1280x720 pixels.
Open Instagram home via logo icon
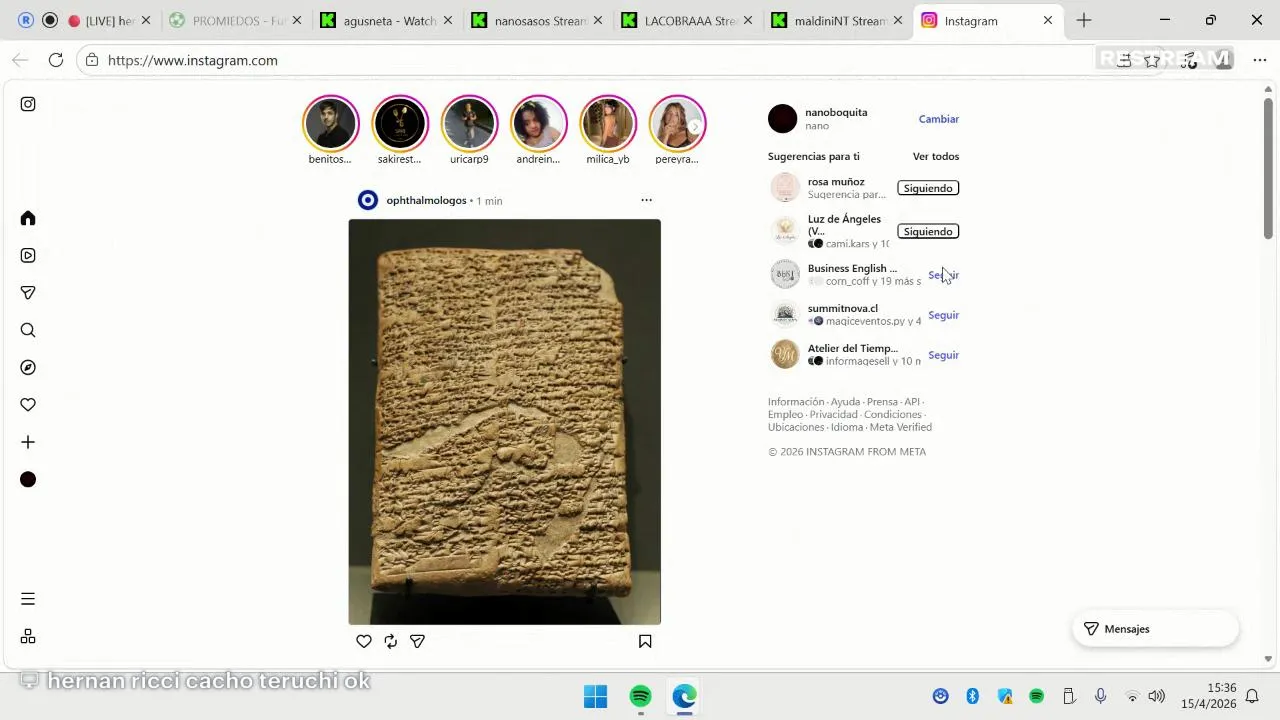click(28, 104)
